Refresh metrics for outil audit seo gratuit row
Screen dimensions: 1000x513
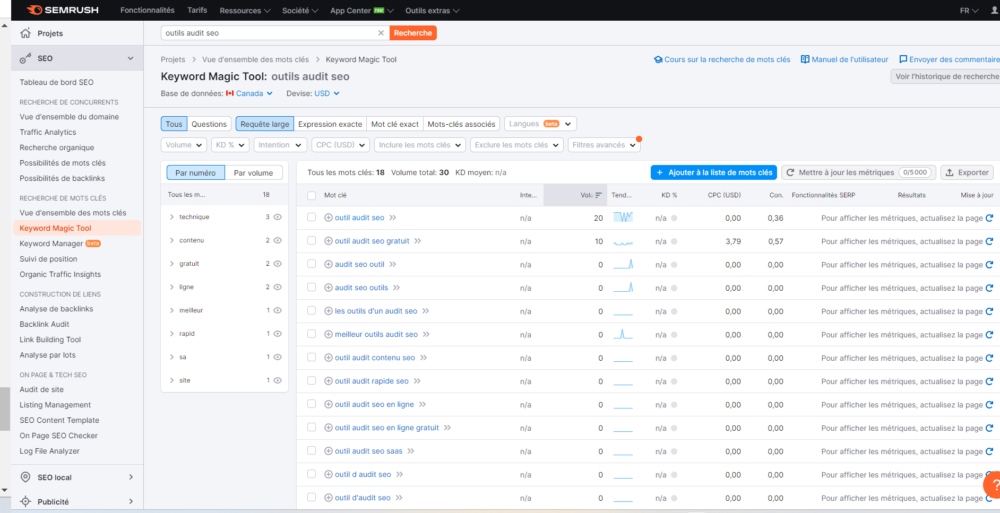point(989,241)
